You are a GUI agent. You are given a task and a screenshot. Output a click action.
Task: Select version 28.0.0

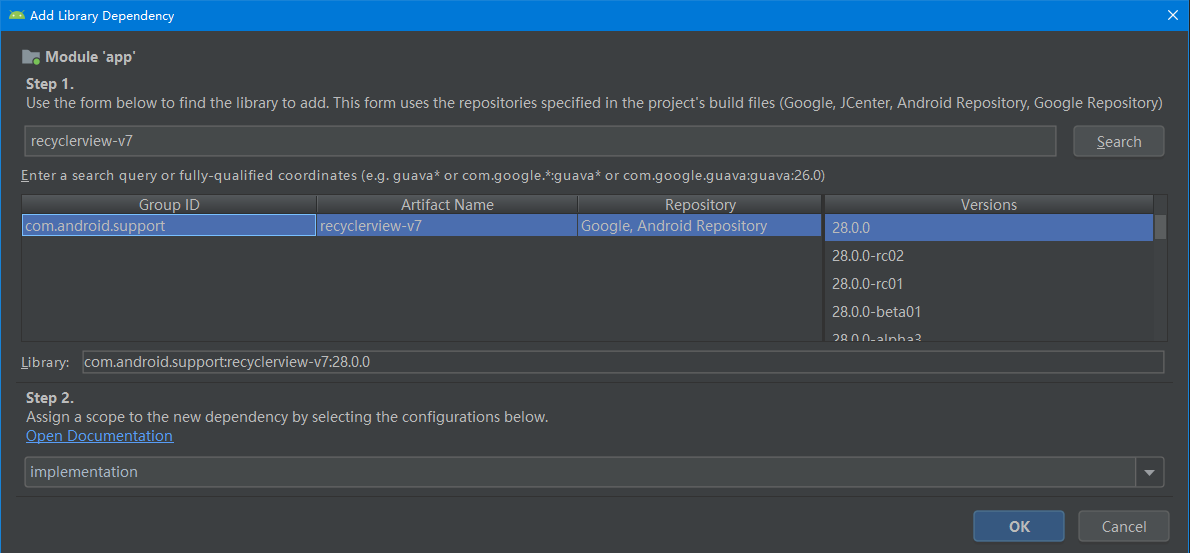[988, 228]
